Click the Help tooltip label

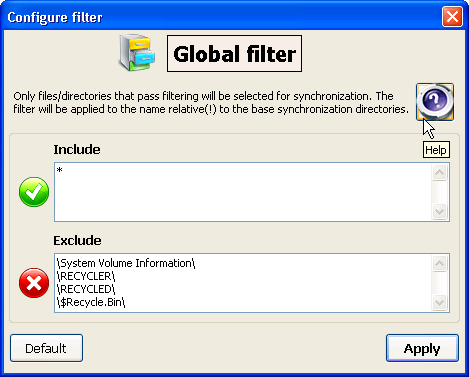click(x=436, y=150)
